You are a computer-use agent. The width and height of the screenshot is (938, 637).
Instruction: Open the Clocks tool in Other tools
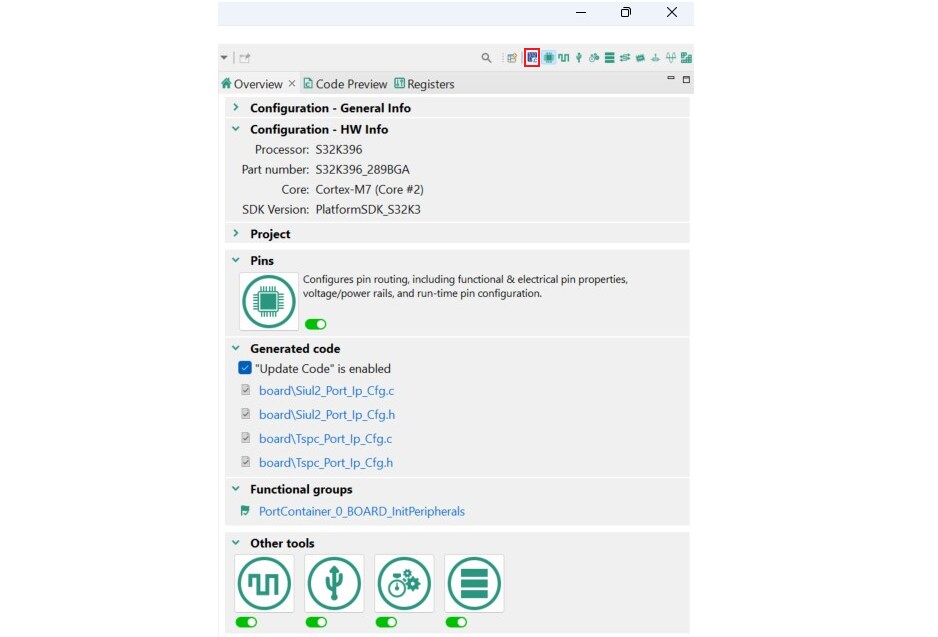(264, 583)
